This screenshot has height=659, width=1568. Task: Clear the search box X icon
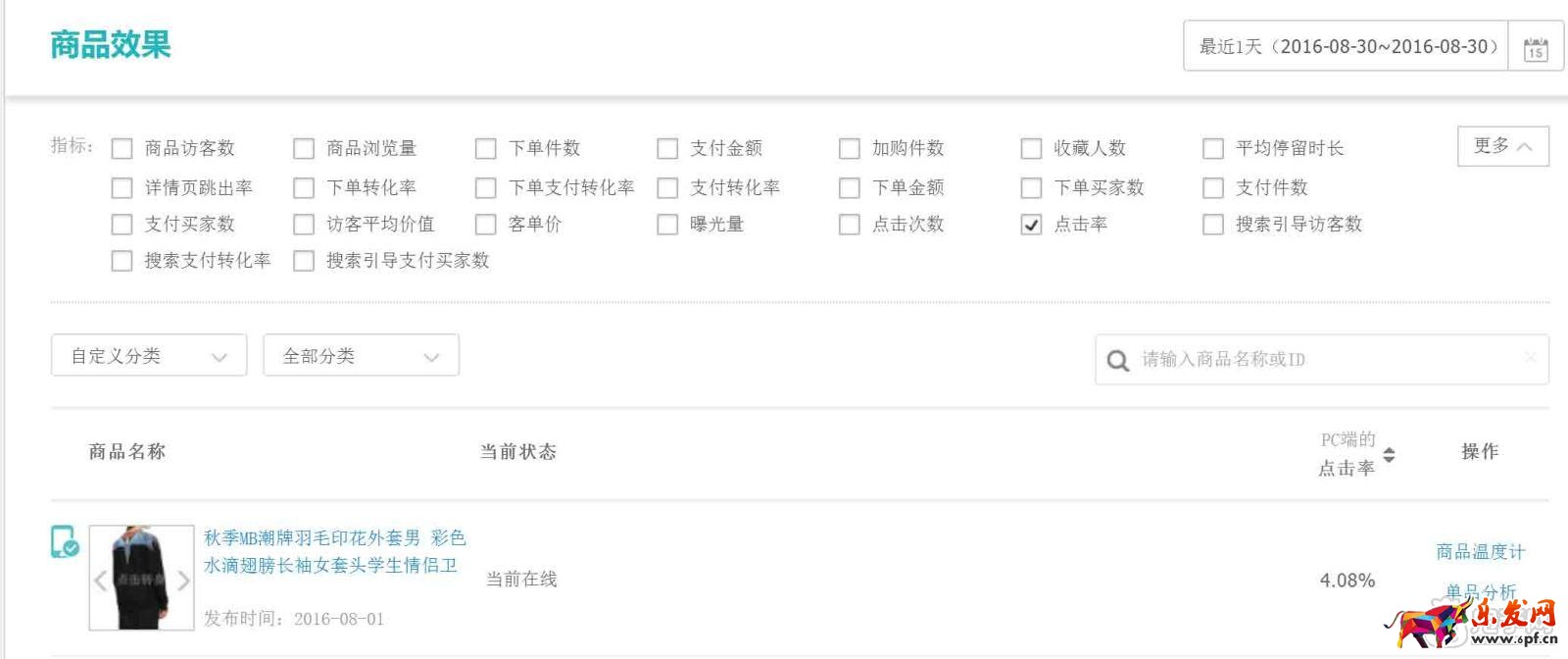[x=1531, y=357]
